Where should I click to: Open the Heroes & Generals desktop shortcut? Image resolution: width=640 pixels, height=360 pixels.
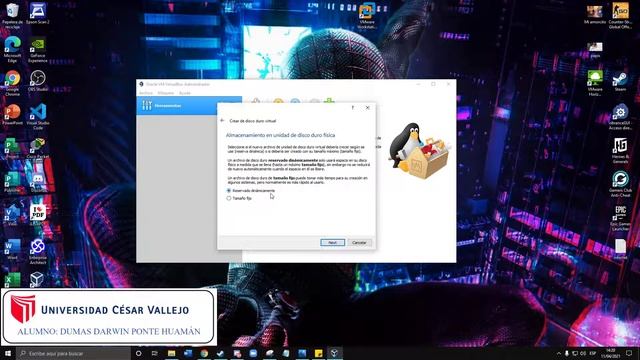coord(620,151)
